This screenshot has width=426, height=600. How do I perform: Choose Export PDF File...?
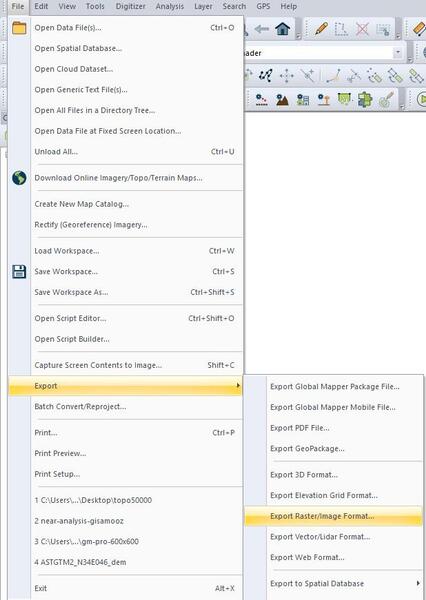[x=333, y=428]
